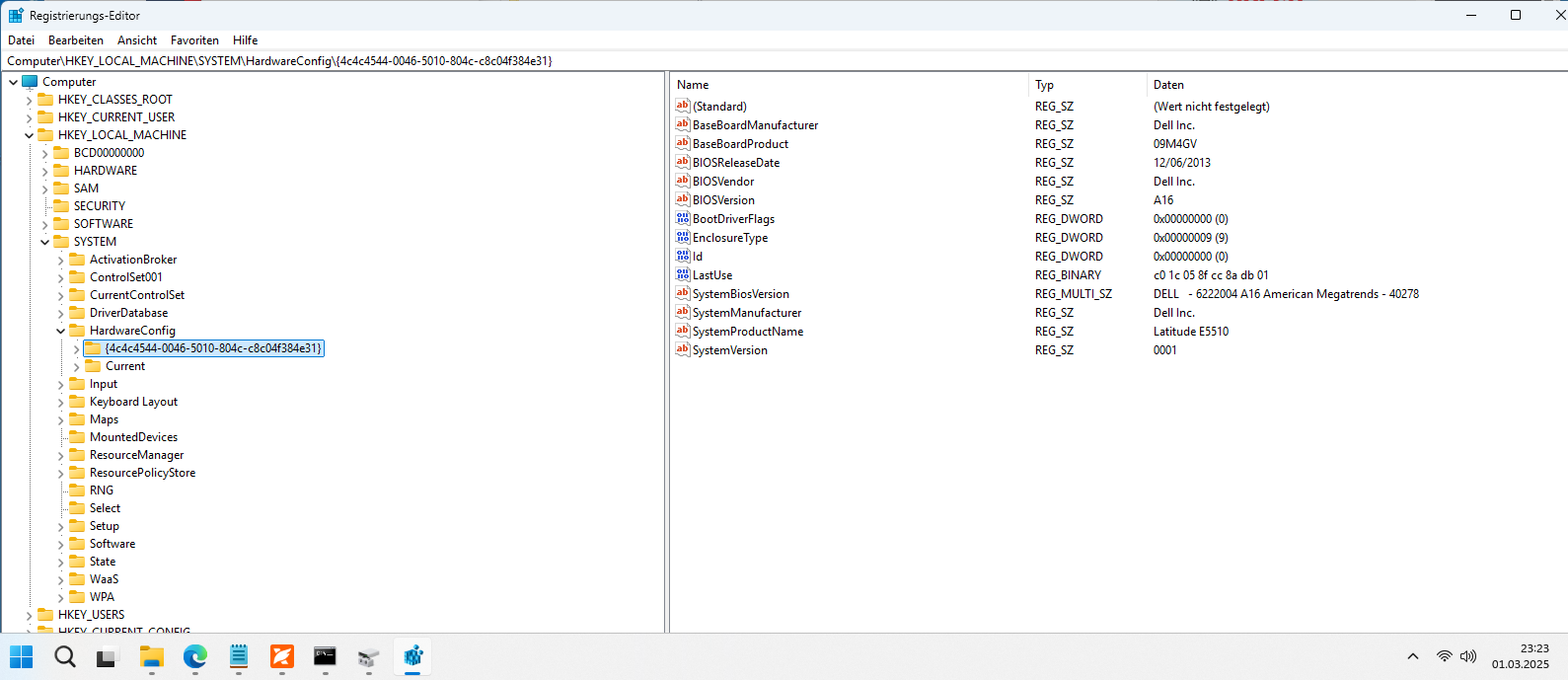Open File Explorer from taskbar
The height and width of the screenshot is (680, 1568).
click(x=151, y=656)
